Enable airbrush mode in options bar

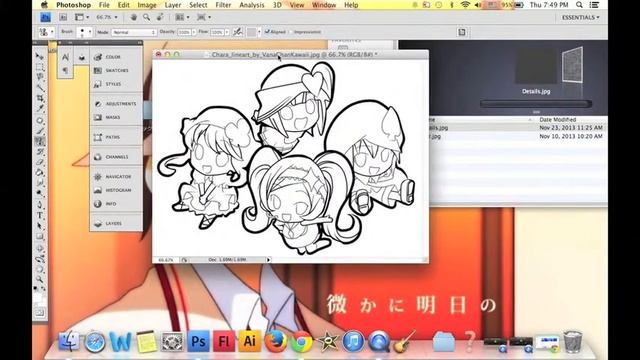click(x=238, y=32)
